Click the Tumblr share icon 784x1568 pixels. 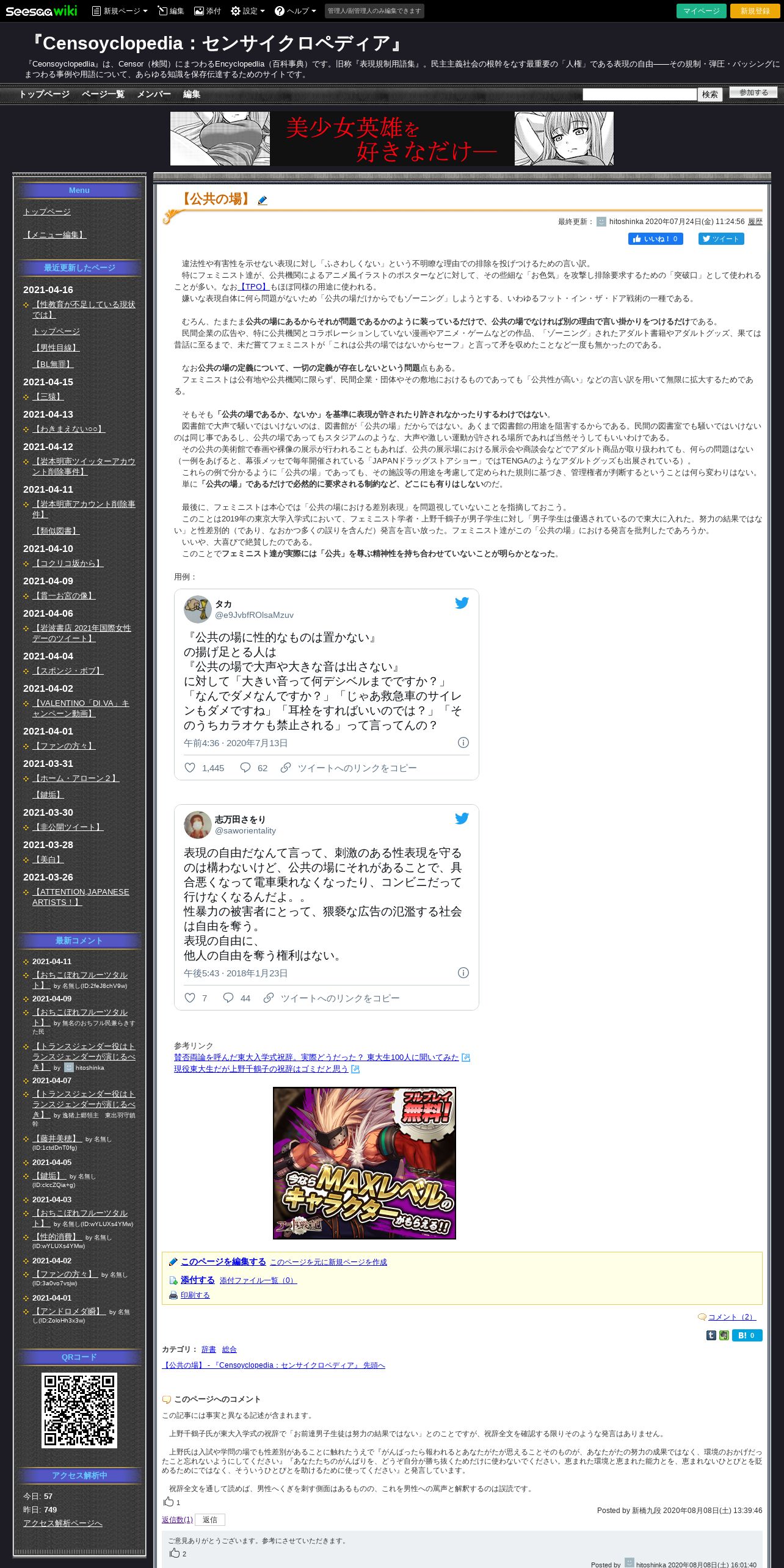coord(711,1335)
